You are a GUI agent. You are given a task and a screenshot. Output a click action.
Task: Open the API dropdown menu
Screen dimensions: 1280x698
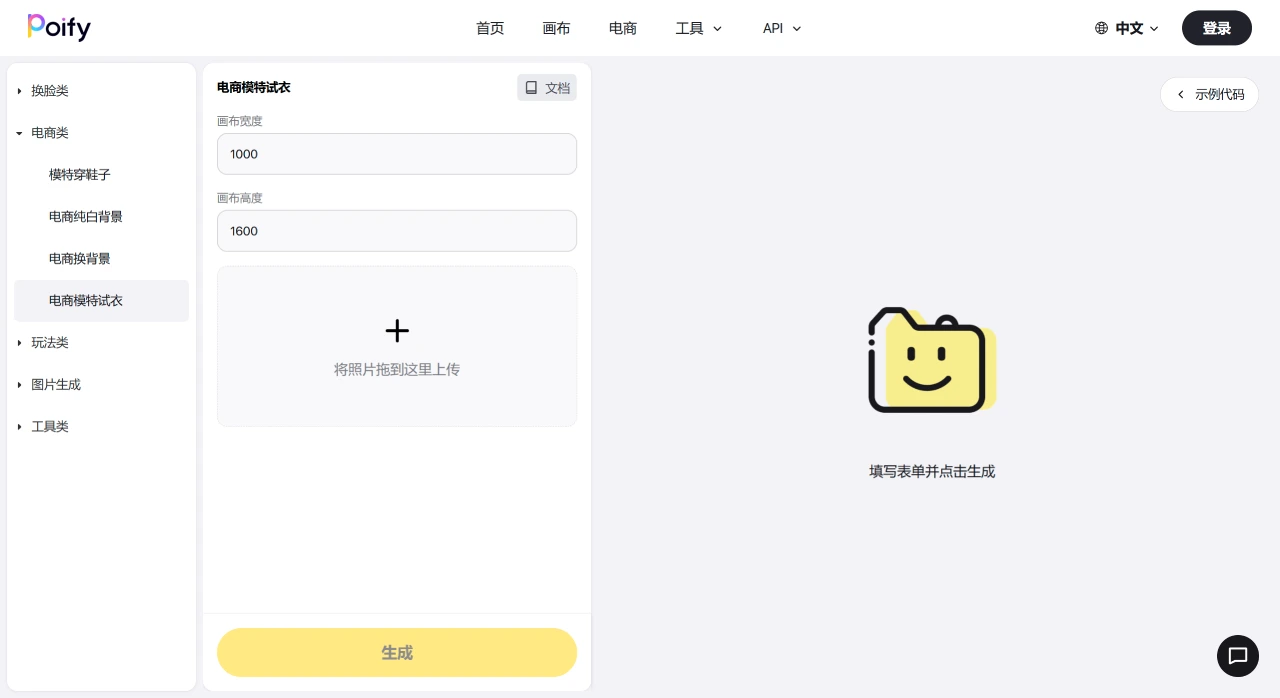tap(781, 28)
